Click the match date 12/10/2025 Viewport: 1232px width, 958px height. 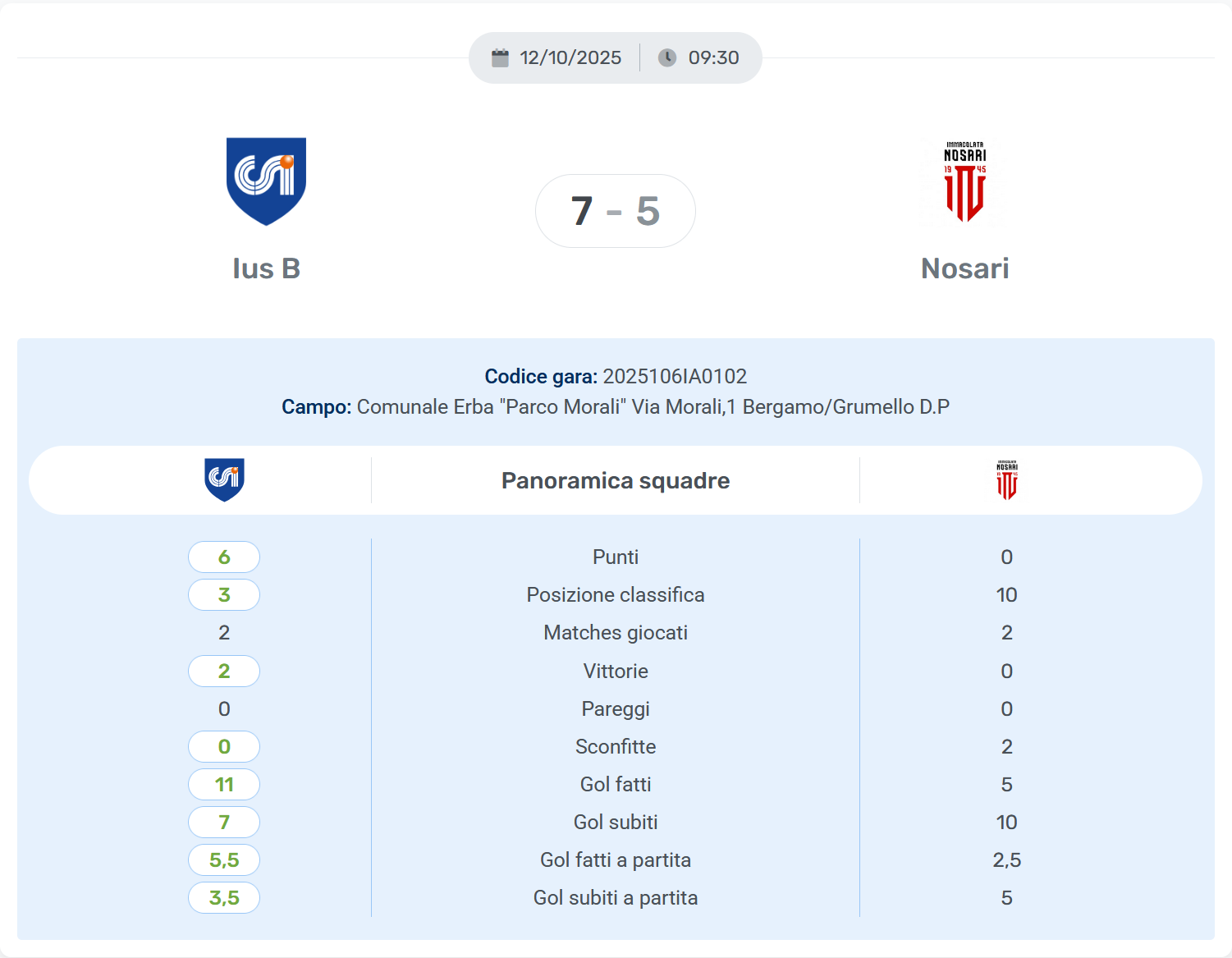point(570,57)
